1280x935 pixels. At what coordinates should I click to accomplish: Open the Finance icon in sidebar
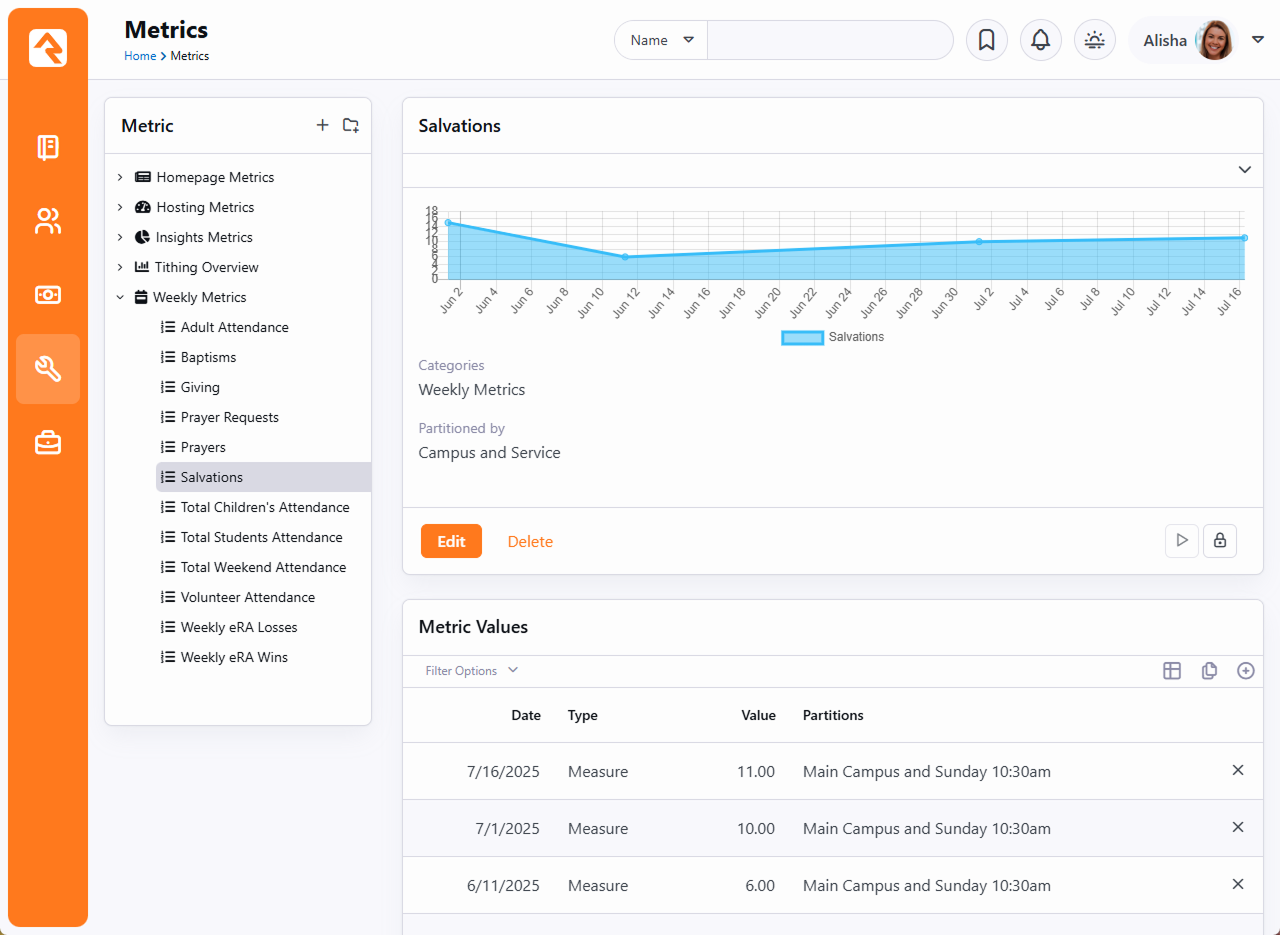pyautogui.click(x=48, y=295)
